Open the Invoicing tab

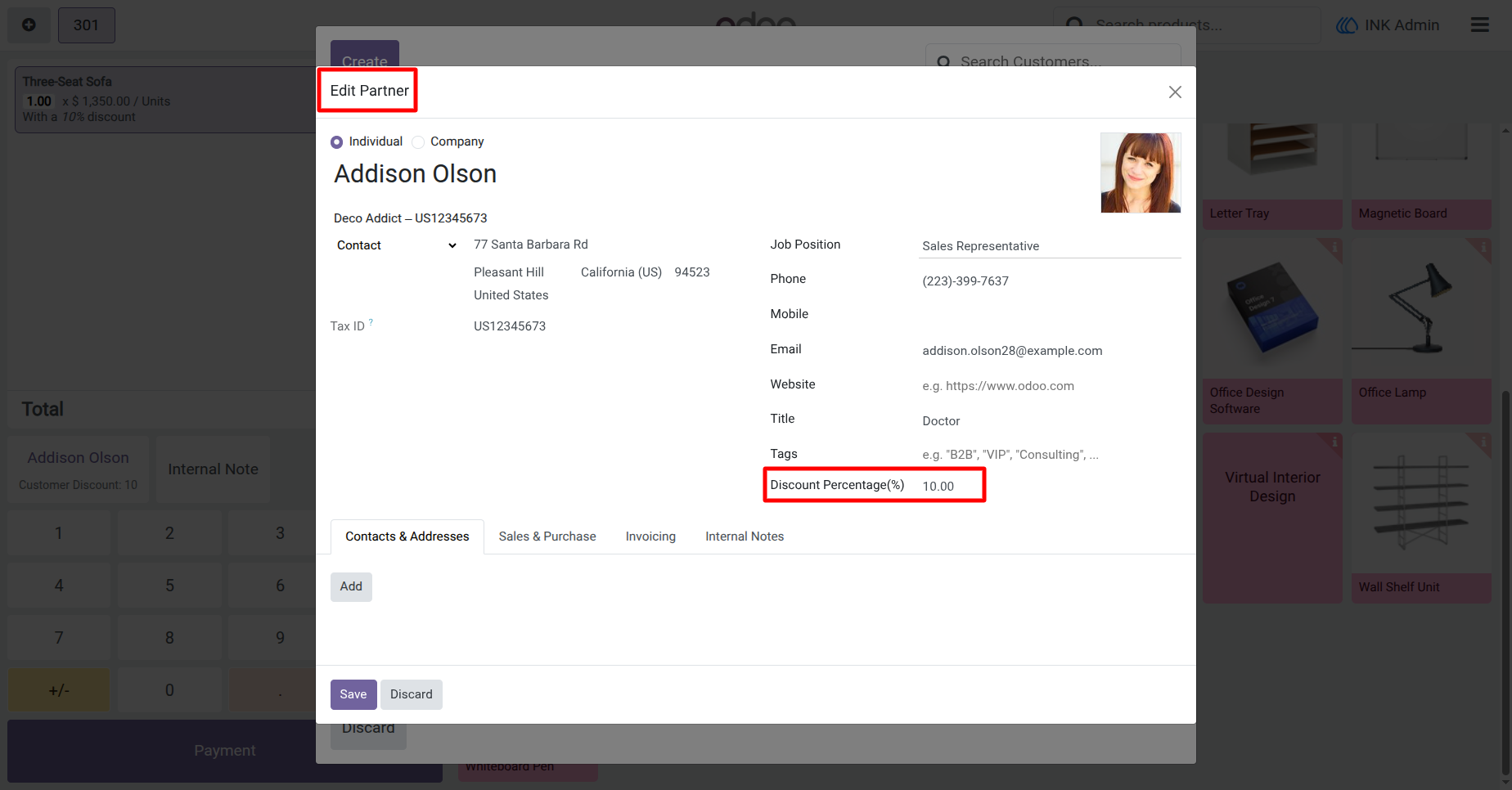click(650, 536)
